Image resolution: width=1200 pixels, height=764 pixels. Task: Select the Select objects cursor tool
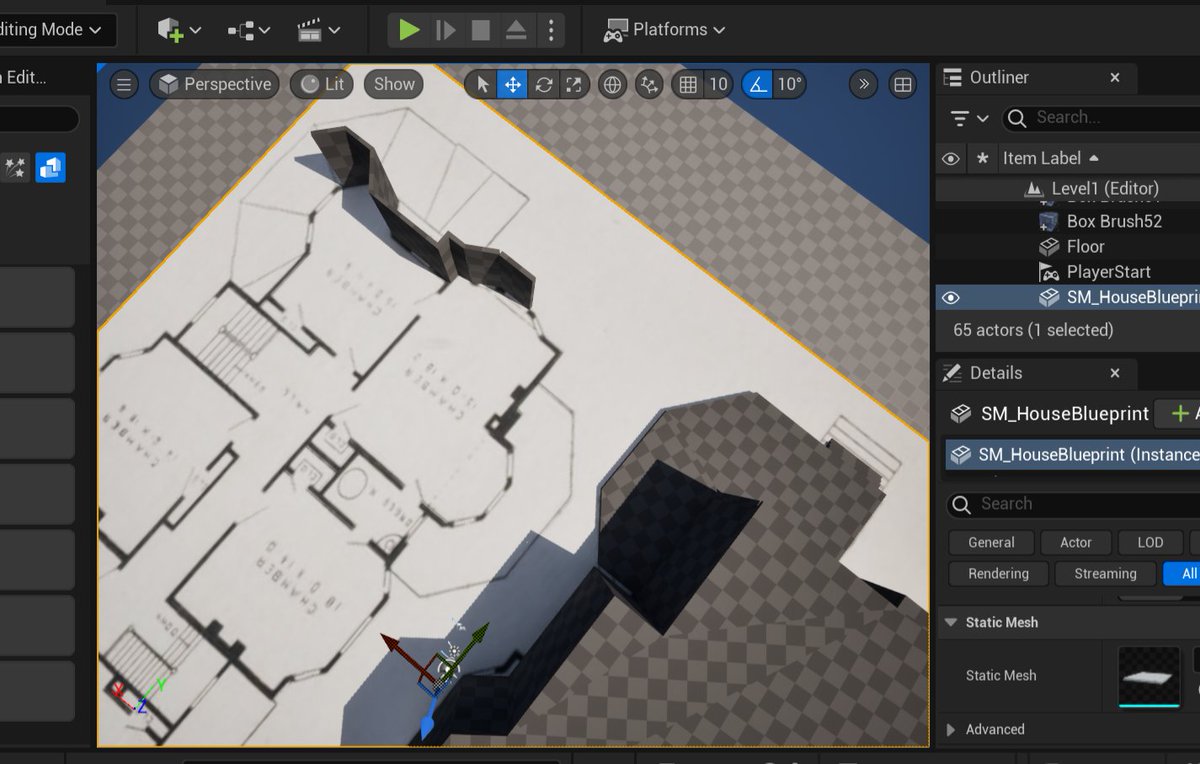tap(483, 84)
